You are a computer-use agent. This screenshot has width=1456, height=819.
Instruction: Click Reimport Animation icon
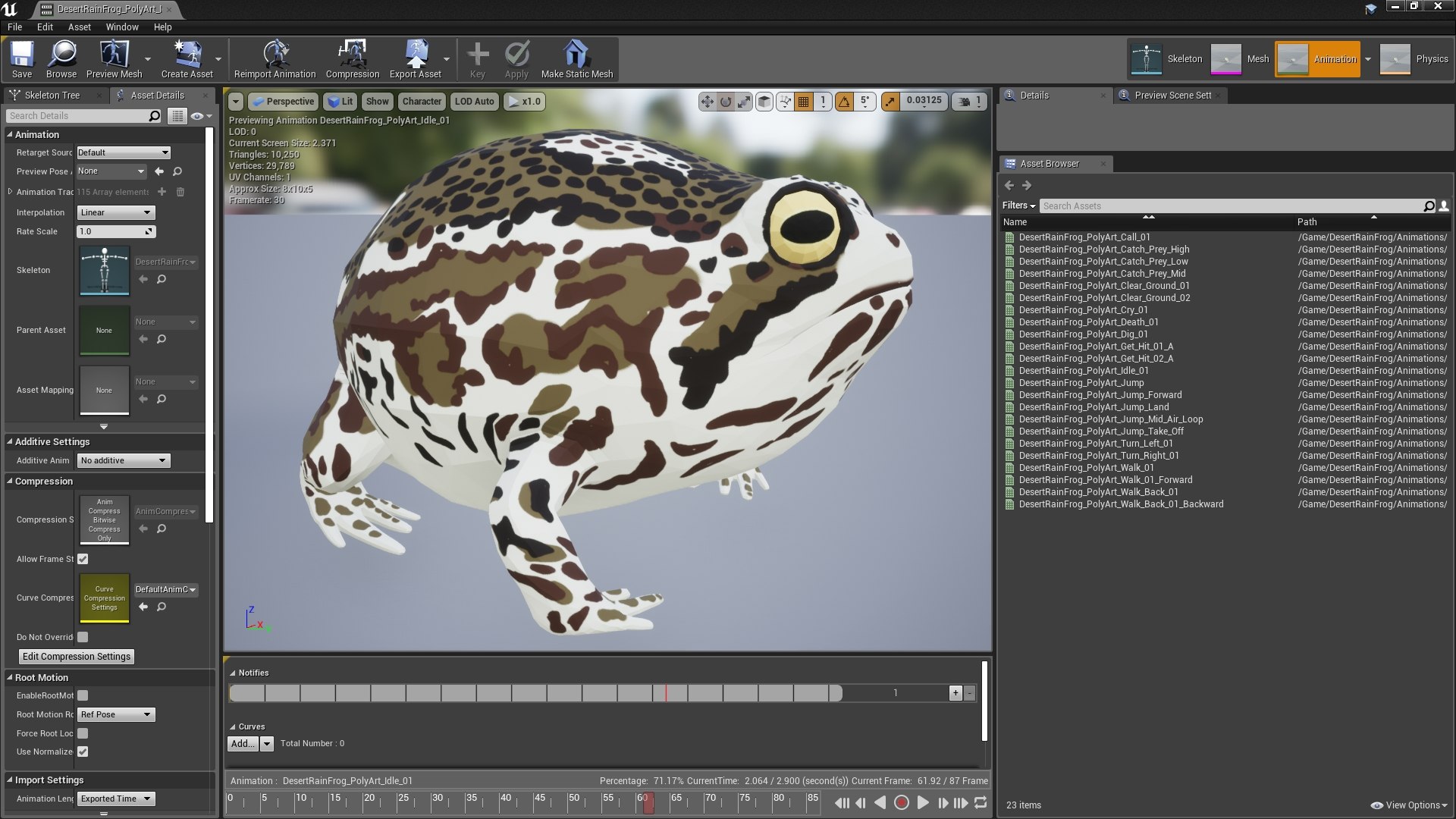tap(275, 59)
